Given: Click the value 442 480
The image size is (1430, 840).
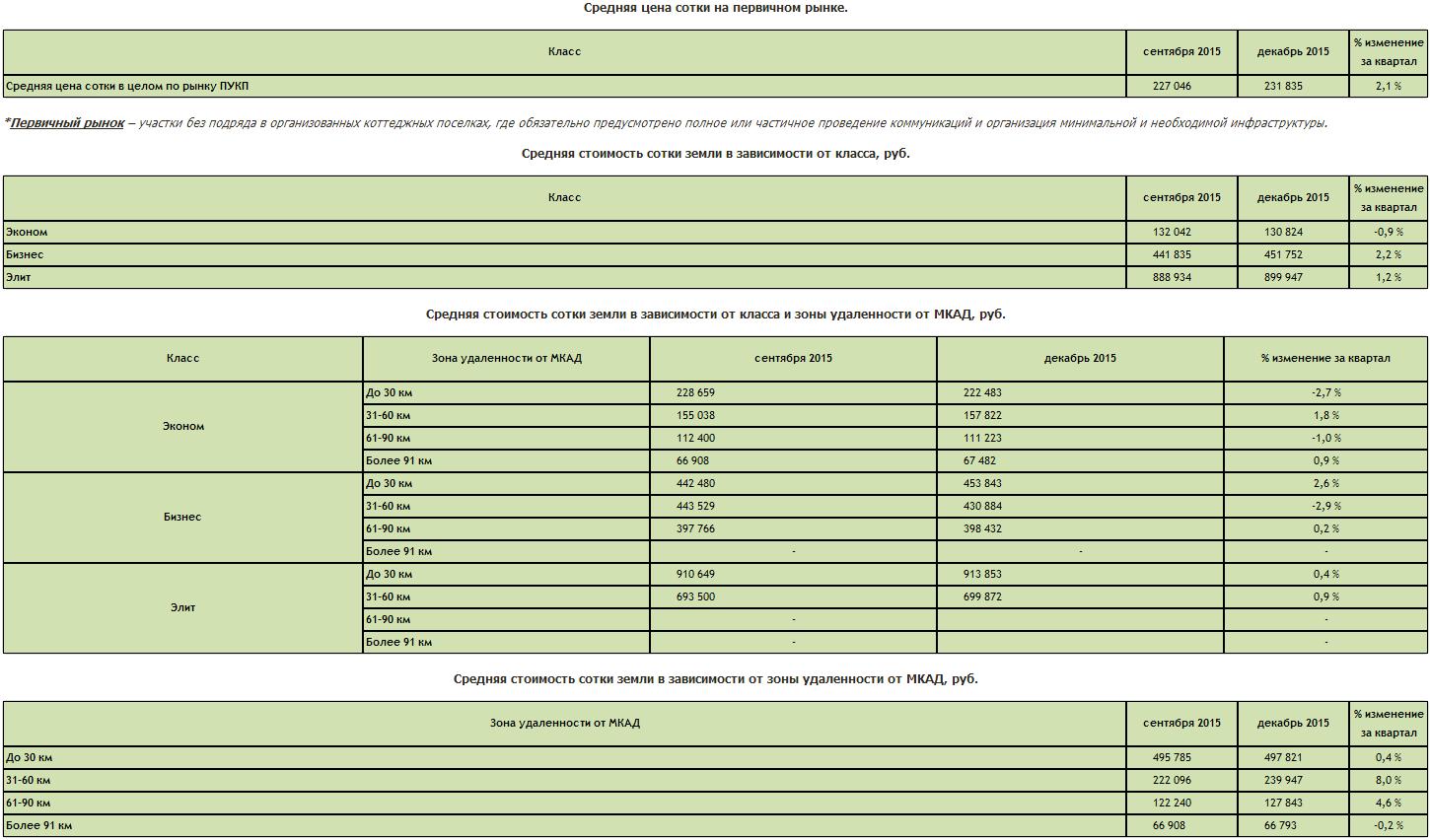Looking at the screenshot, I should [x=695, y=483].
